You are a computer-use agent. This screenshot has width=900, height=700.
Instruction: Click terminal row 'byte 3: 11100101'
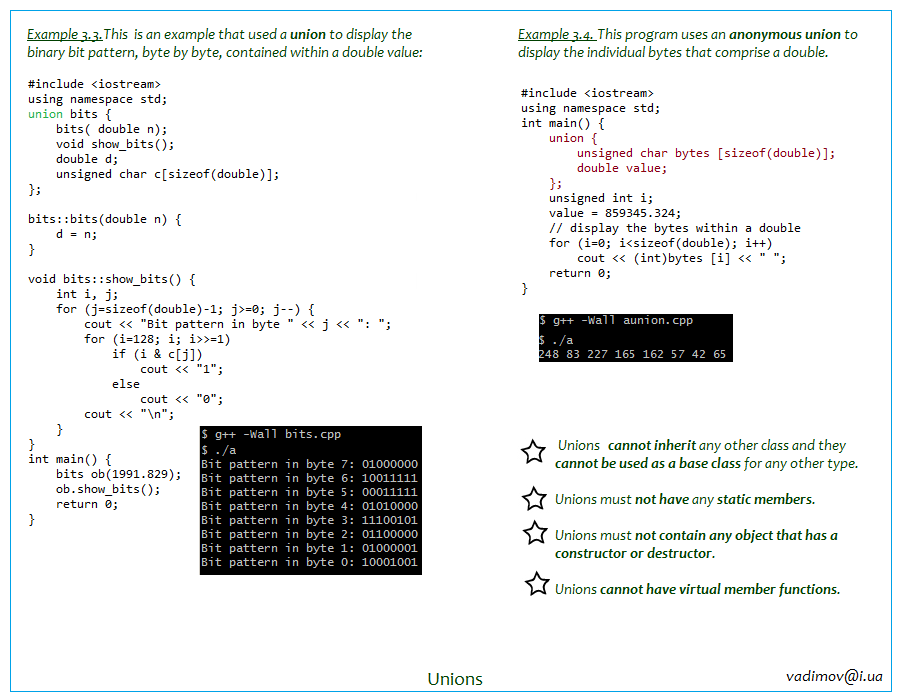(310, 520)
